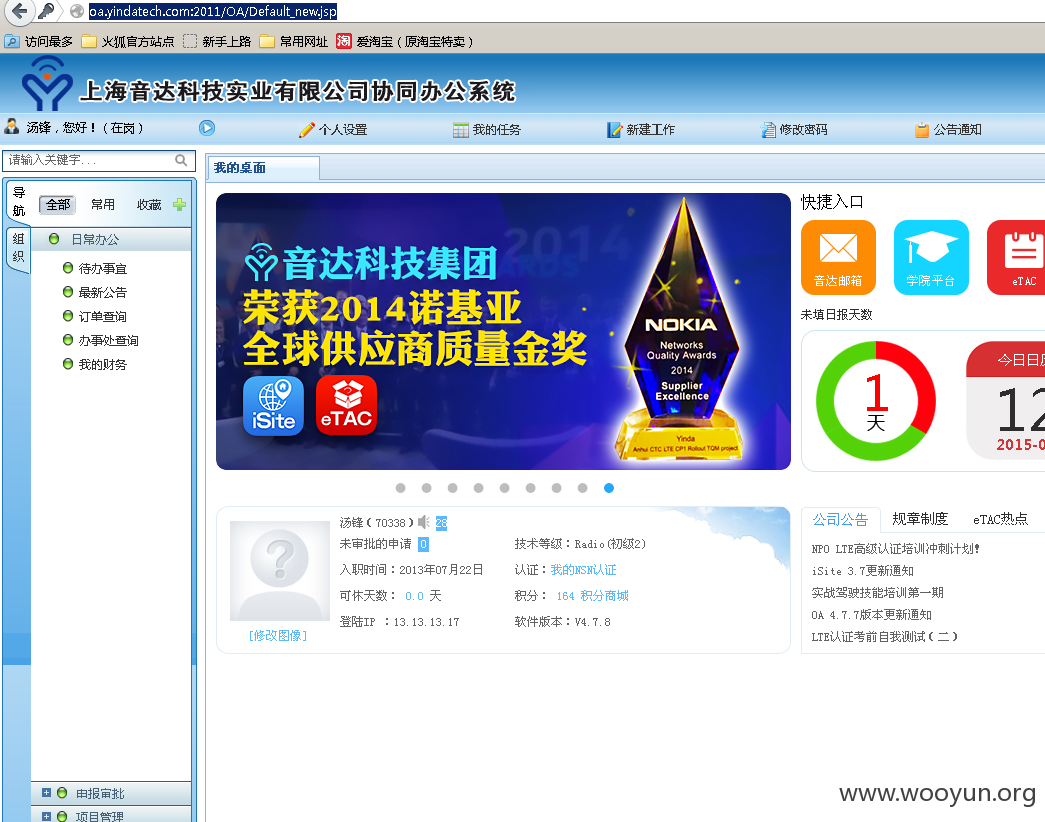
Task: Select the 全部 navigation filter
Action: pos(58,205)
